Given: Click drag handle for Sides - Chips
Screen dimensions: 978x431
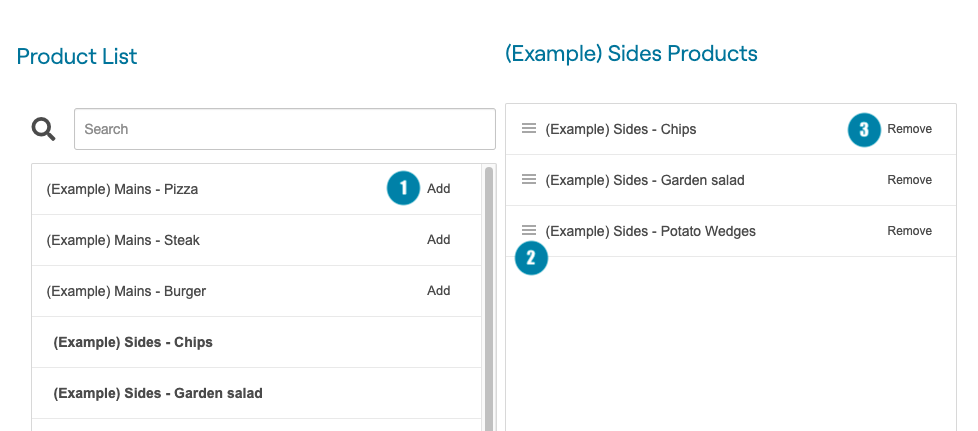Looking at the screenshot, I should pos(529,129).
